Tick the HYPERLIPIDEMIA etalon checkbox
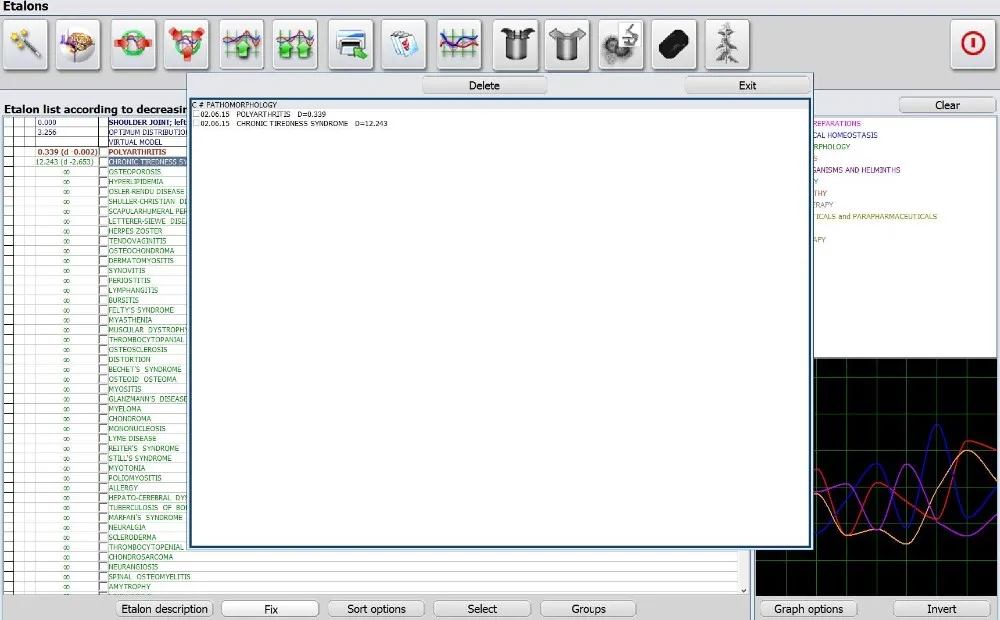This screenshot has width=1000, height=620. pos(103,182)
